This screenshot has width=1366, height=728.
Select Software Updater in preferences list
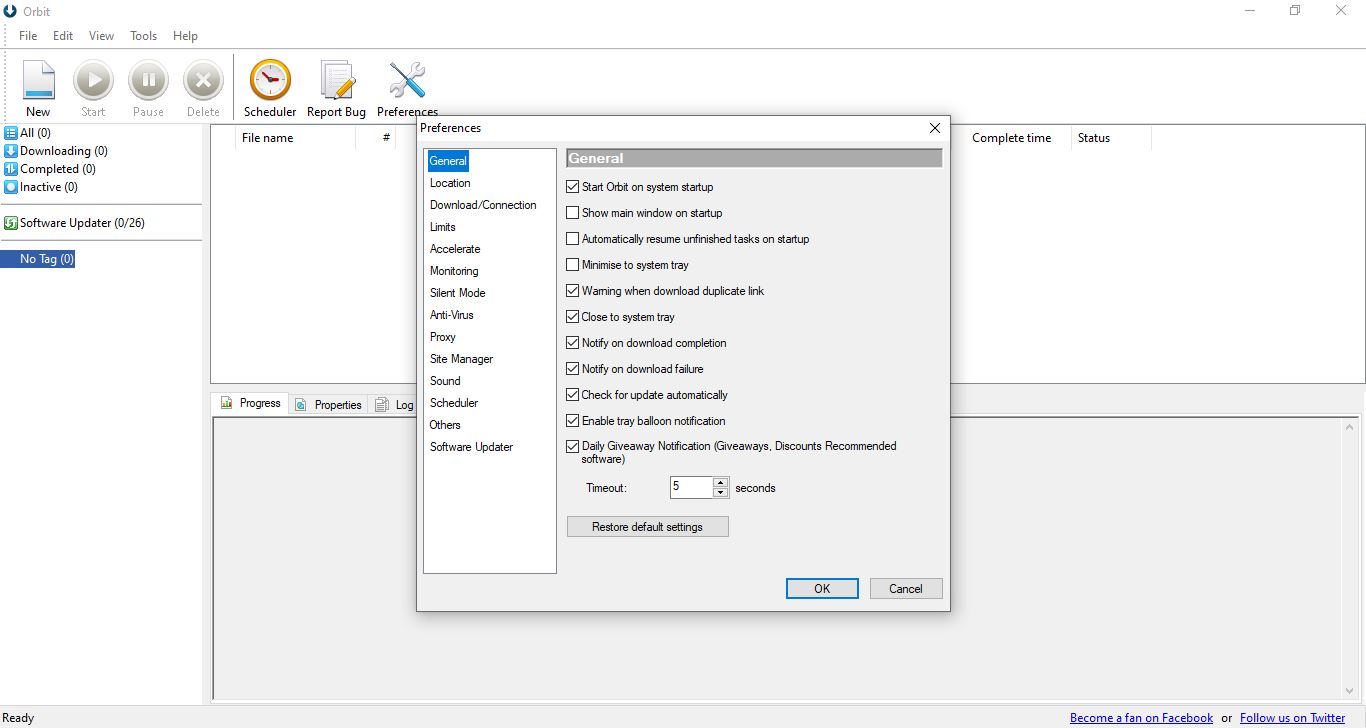point(471,447)
